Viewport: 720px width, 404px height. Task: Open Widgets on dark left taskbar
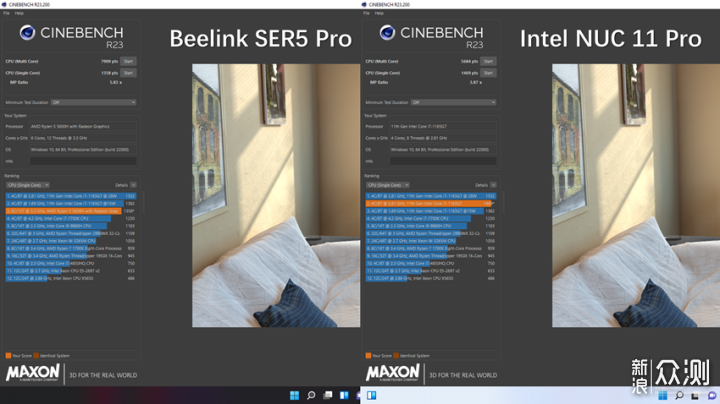tap(344, 395)
